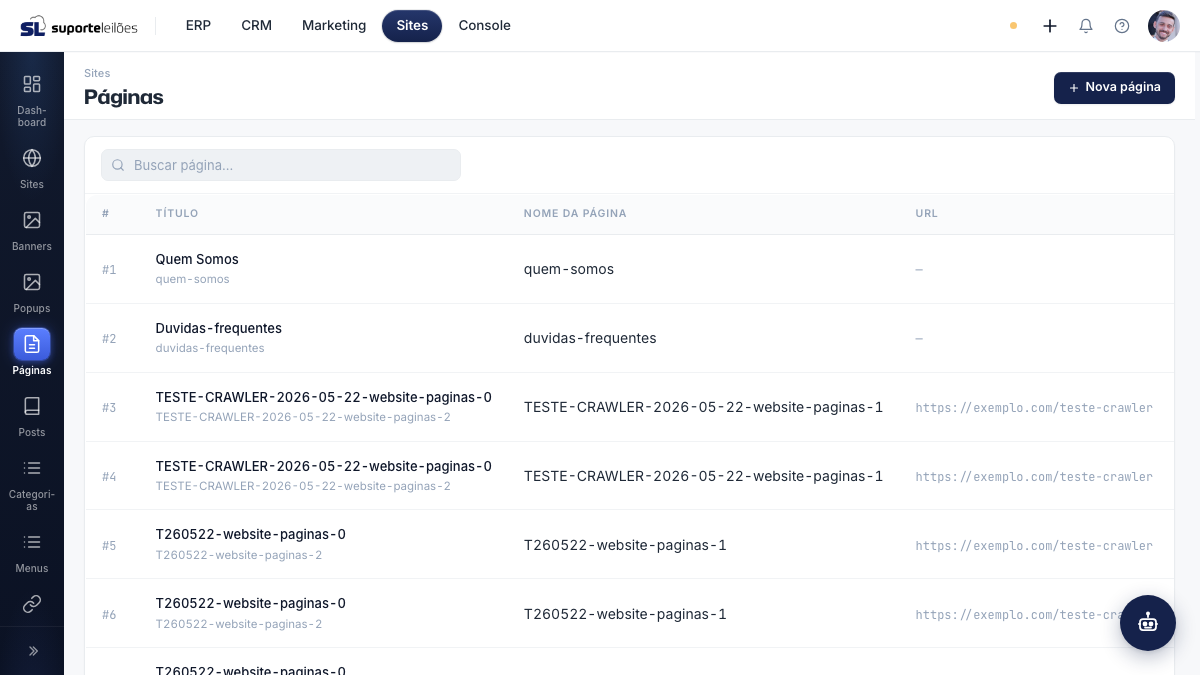
Task: Open the Duvidas-frequentes page title
Action: tap(219, 328)
